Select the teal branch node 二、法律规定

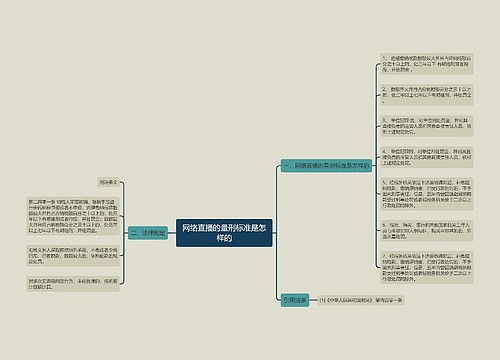click(148, 233)
